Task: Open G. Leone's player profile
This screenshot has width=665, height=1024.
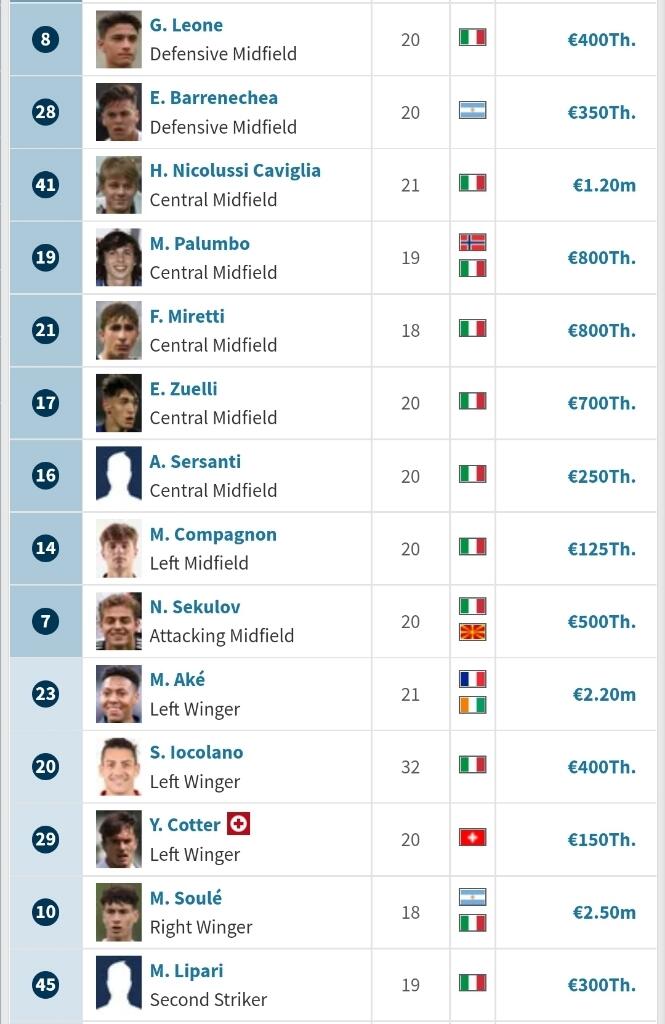Action: [x=186, y=25]
